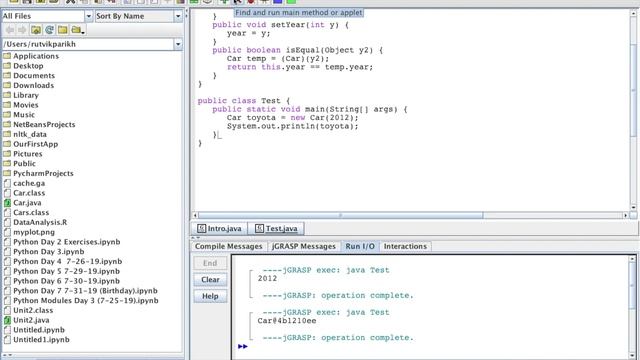Select Python Day 4 7-26-19.ipynb
Image resolution: width=640 pixels, height=360 pixels.
pos(67,262)
